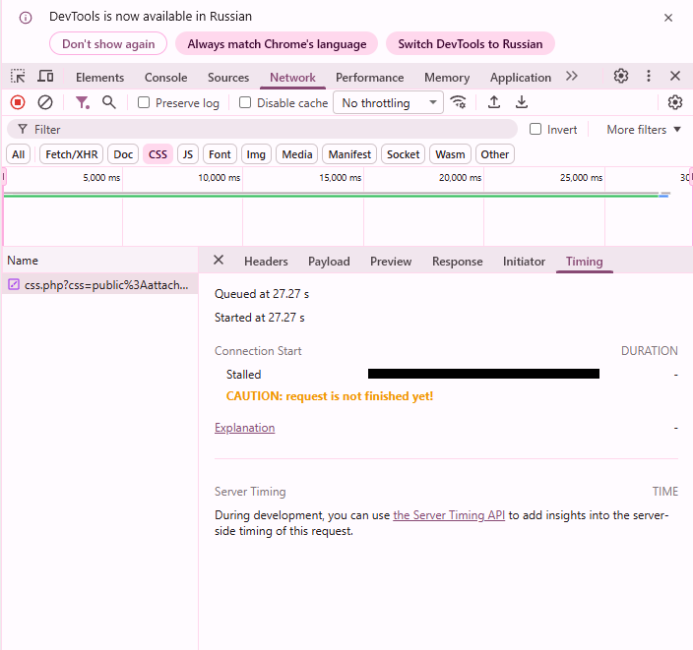Select the All request type filter

[18, 154]
